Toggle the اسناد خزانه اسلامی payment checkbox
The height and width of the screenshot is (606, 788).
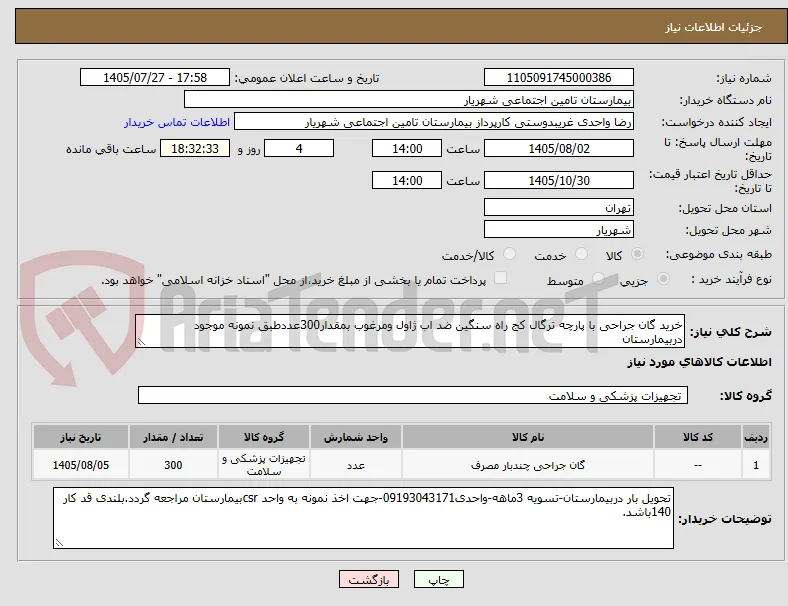[501, 278]
